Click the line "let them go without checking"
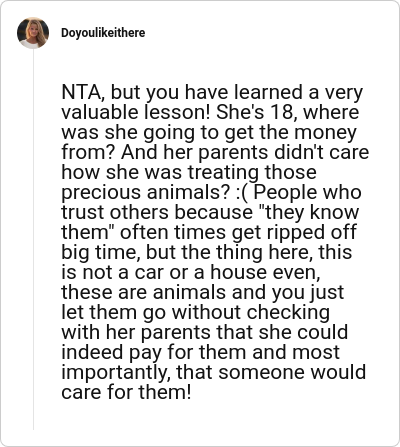400x447 pixels. tap(196, 312)
